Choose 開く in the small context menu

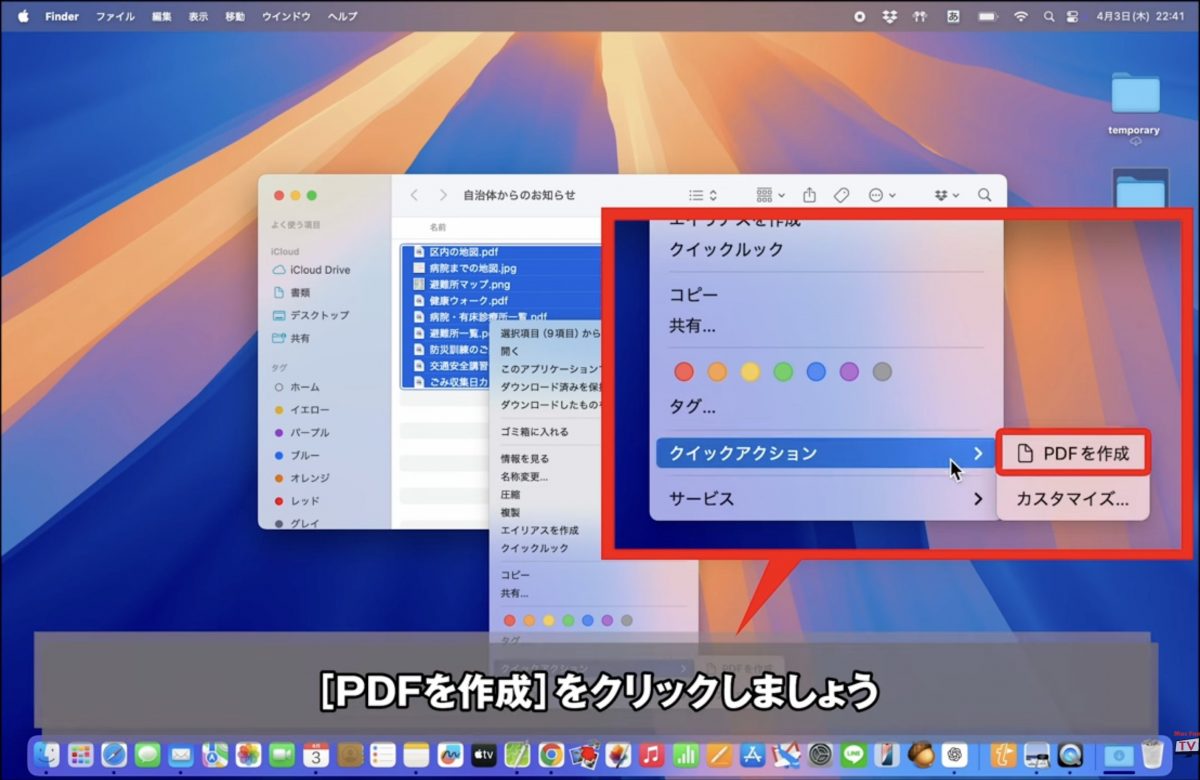tap(510, 351)
